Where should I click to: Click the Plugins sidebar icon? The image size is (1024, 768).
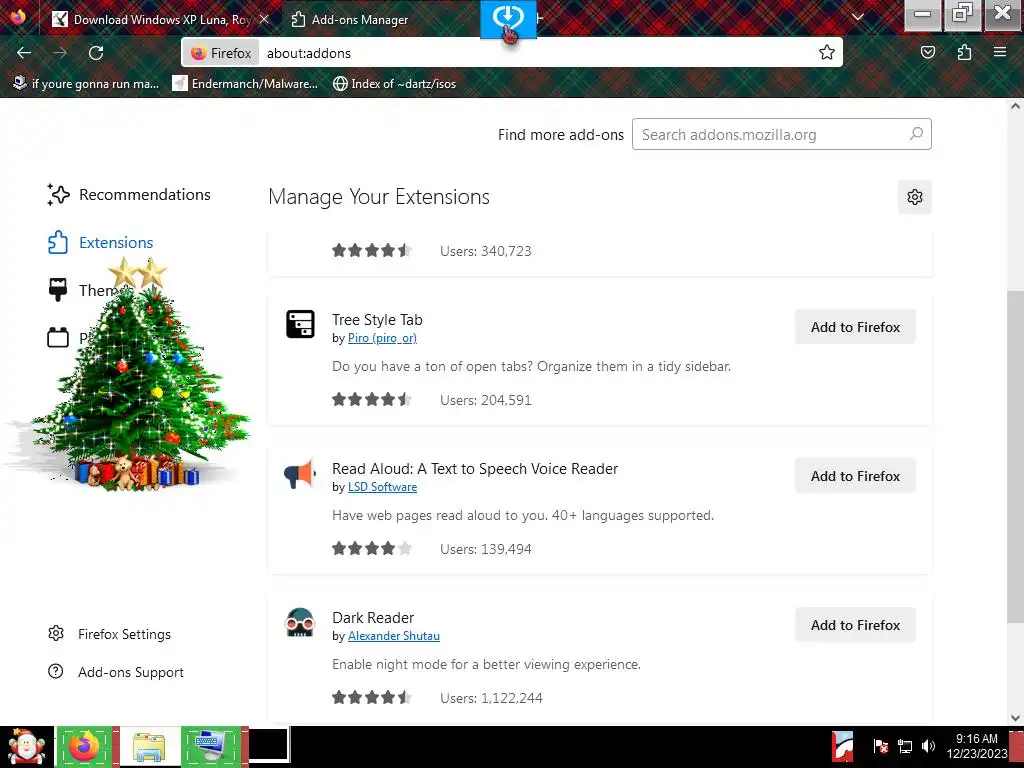pos(58,337)
